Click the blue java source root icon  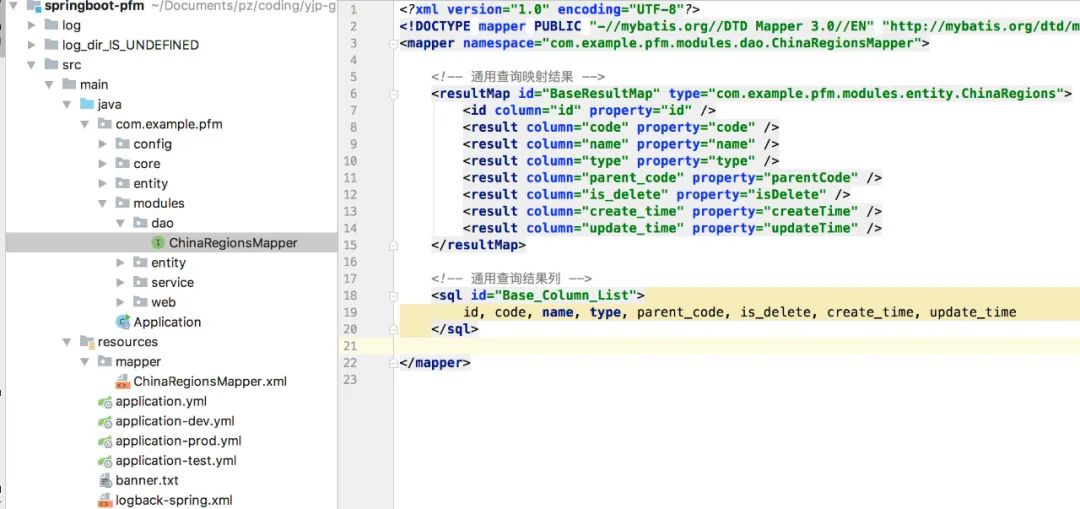[87, 104]
